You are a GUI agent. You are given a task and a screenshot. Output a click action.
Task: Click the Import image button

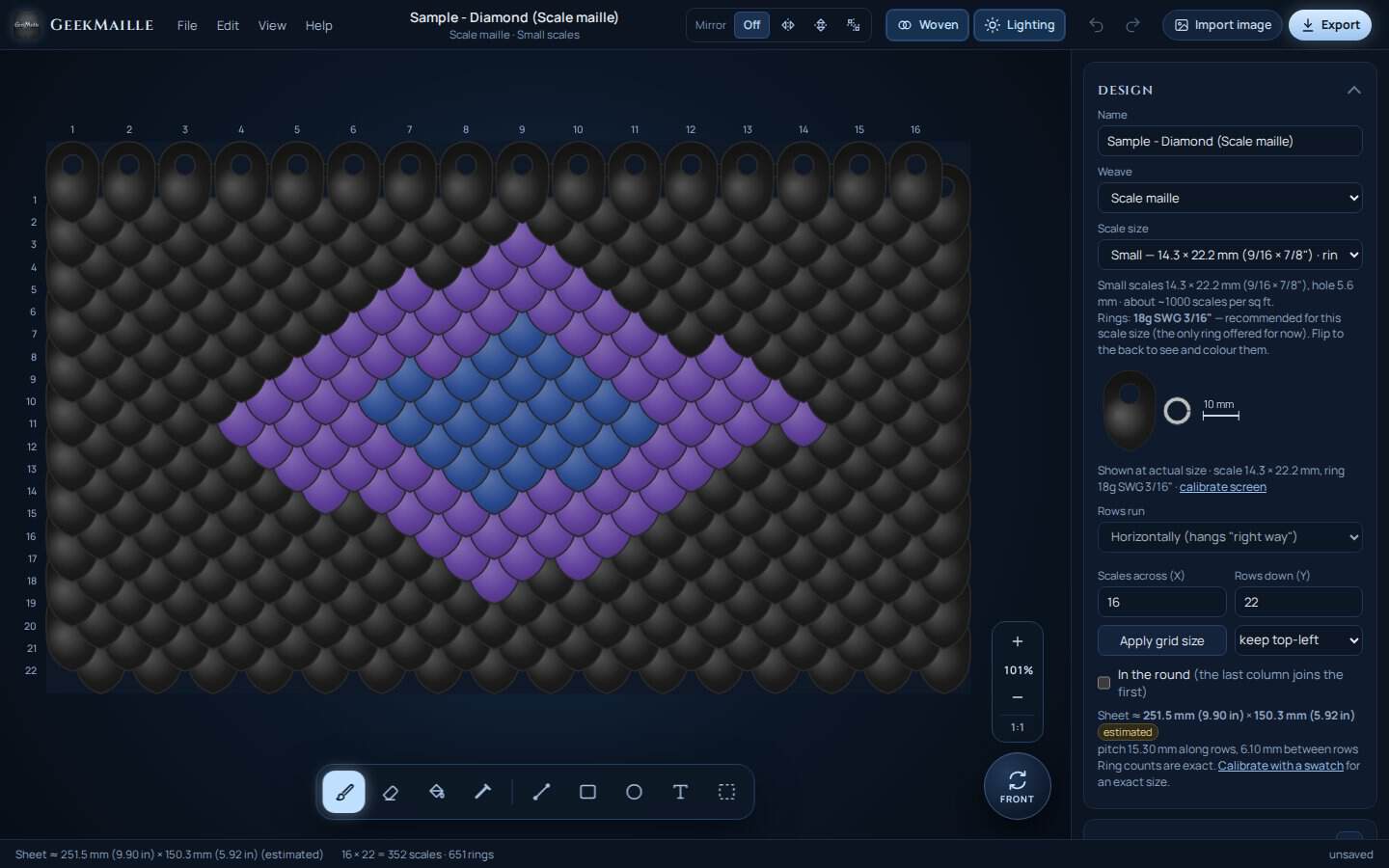click(1222, 25)
